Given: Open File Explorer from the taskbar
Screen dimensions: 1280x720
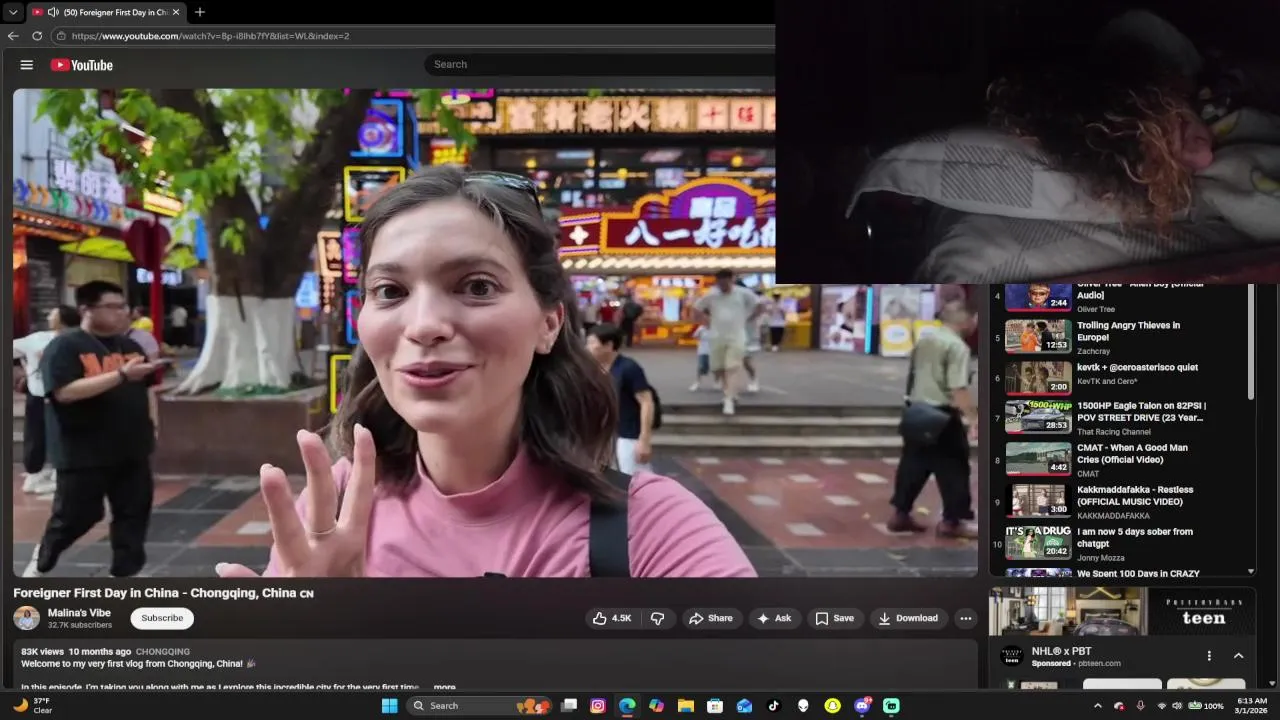Looking at the screenshot, I should coord(686,705).
